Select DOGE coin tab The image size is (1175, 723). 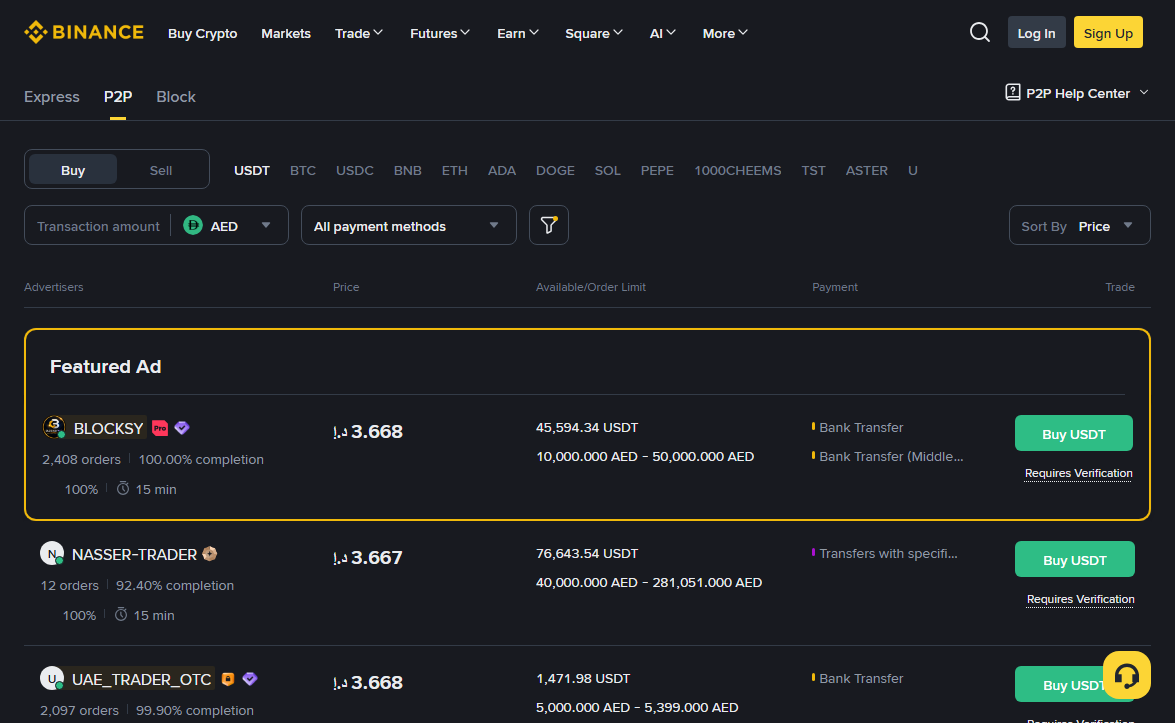(x=555, y=170)
